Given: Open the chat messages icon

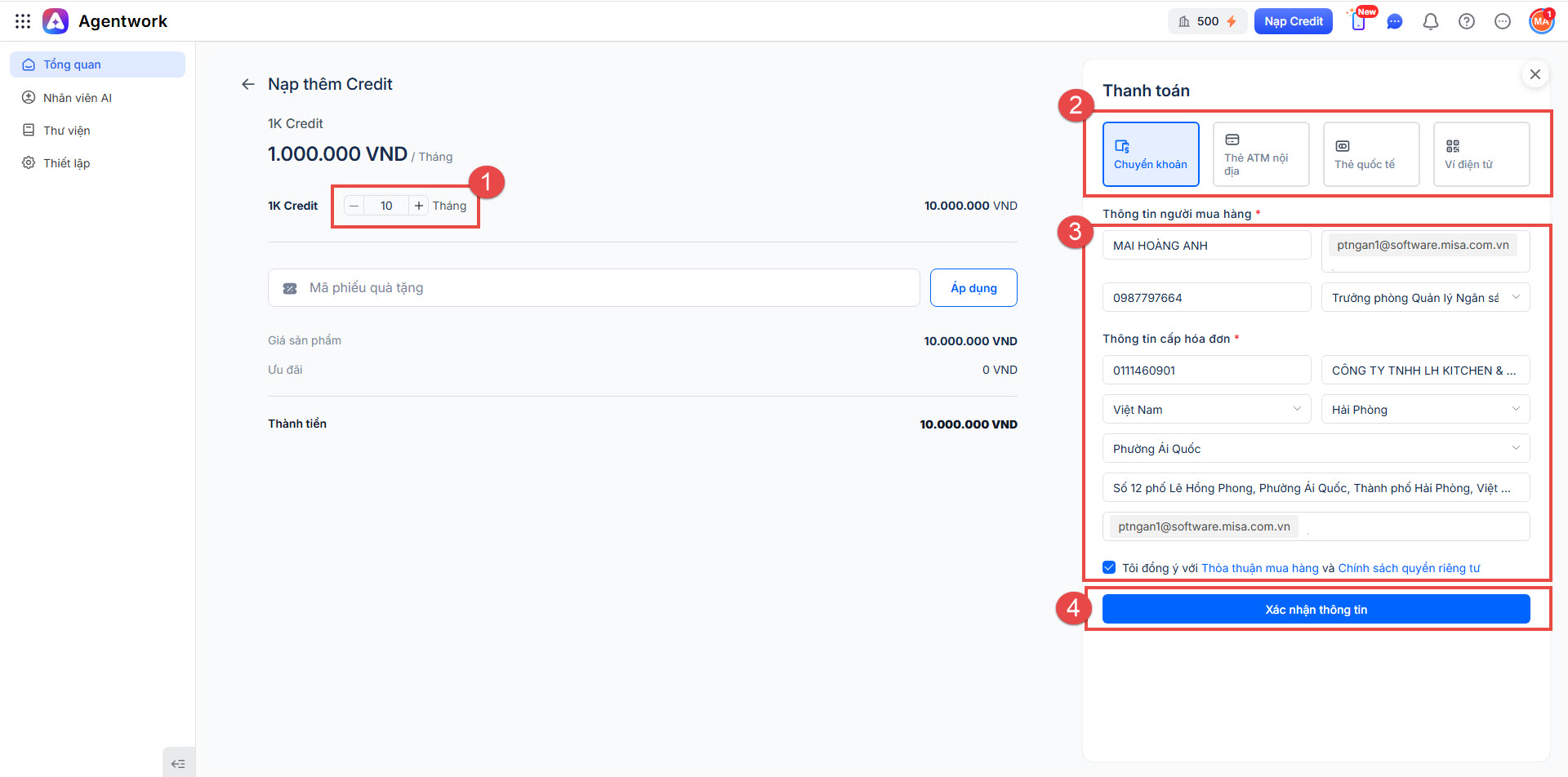Looking at the screenshot, I should 1394,21.
